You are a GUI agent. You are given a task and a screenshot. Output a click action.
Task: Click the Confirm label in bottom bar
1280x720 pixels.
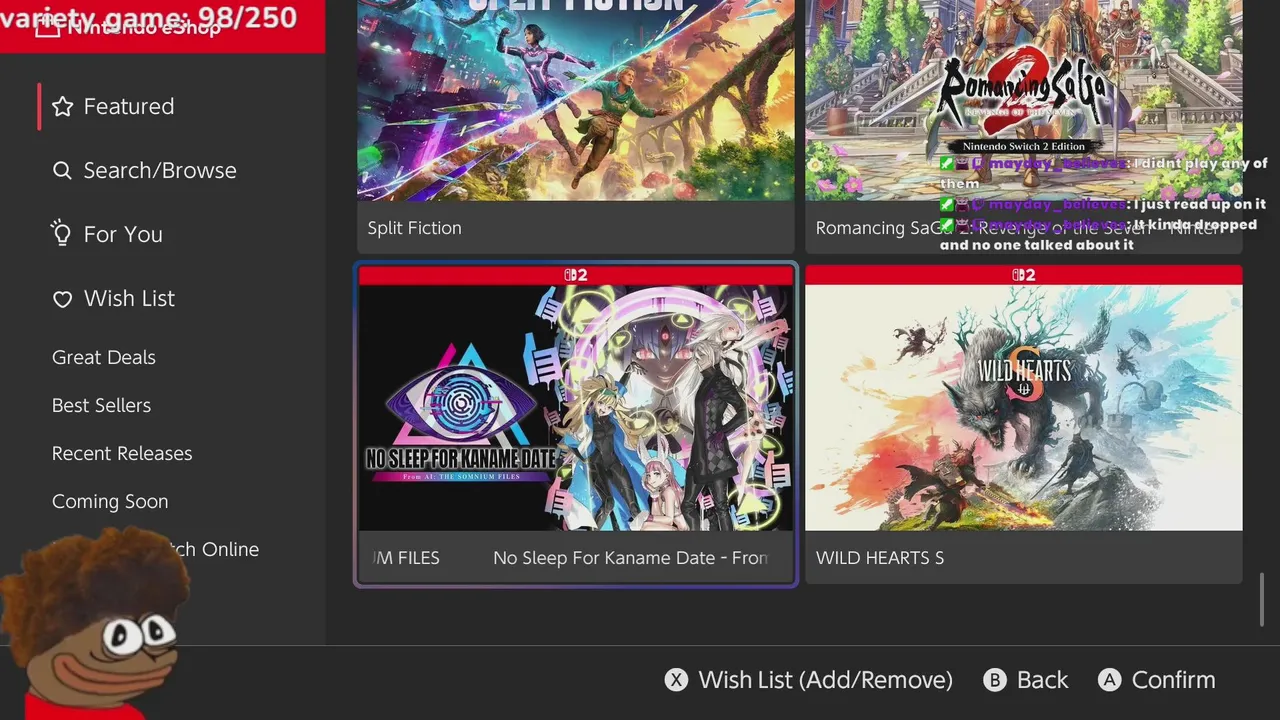click(x=1173, y=680)
